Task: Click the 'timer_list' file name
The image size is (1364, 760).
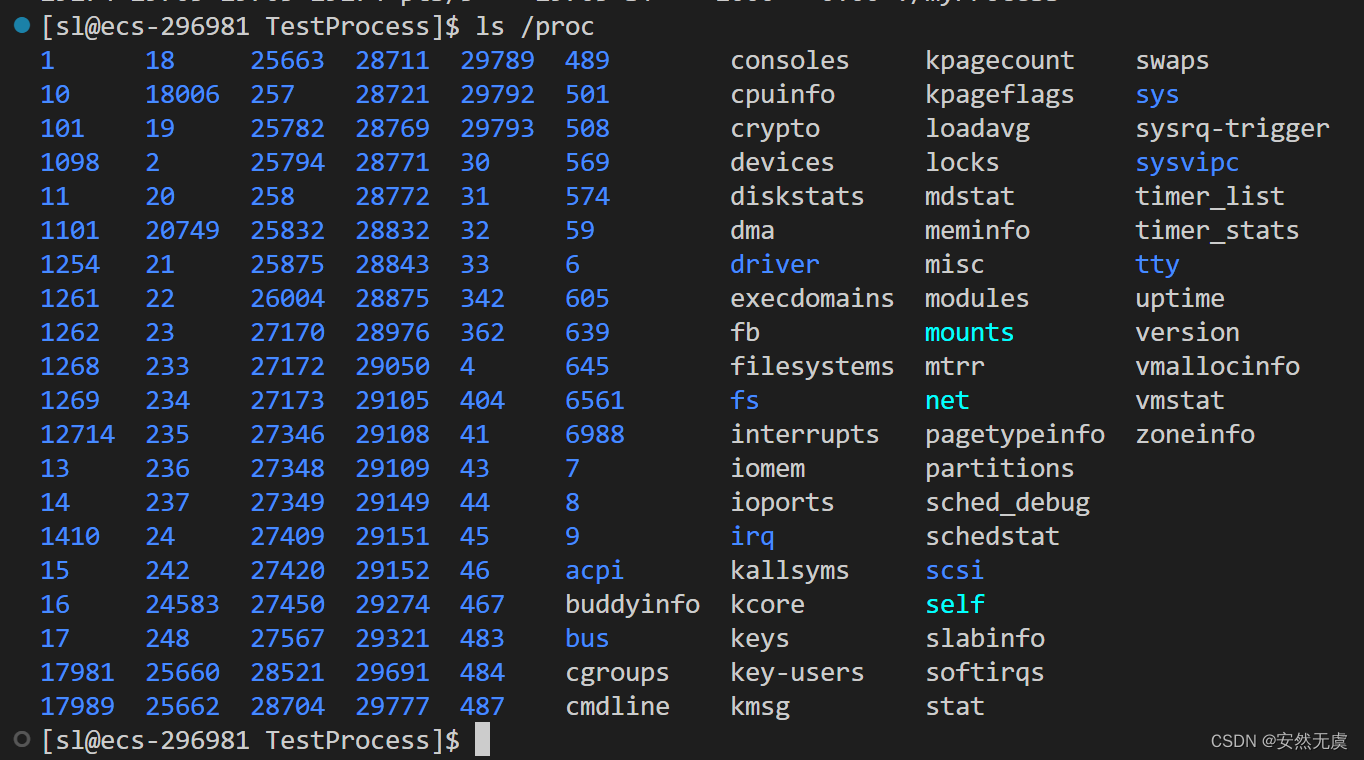Action: tap(1210, 196)
